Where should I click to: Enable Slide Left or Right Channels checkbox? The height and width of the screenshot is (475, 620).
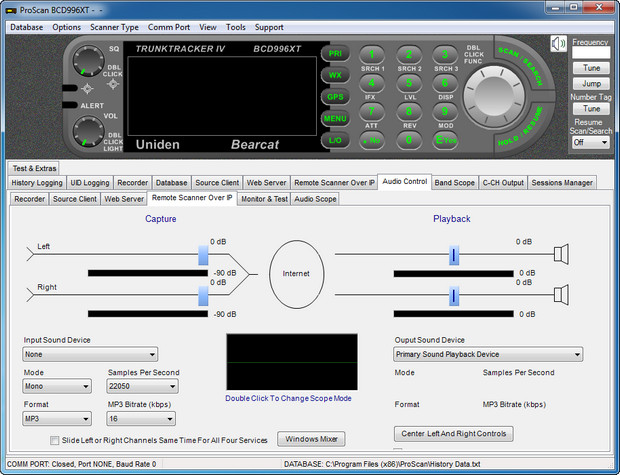click(54, 440)
